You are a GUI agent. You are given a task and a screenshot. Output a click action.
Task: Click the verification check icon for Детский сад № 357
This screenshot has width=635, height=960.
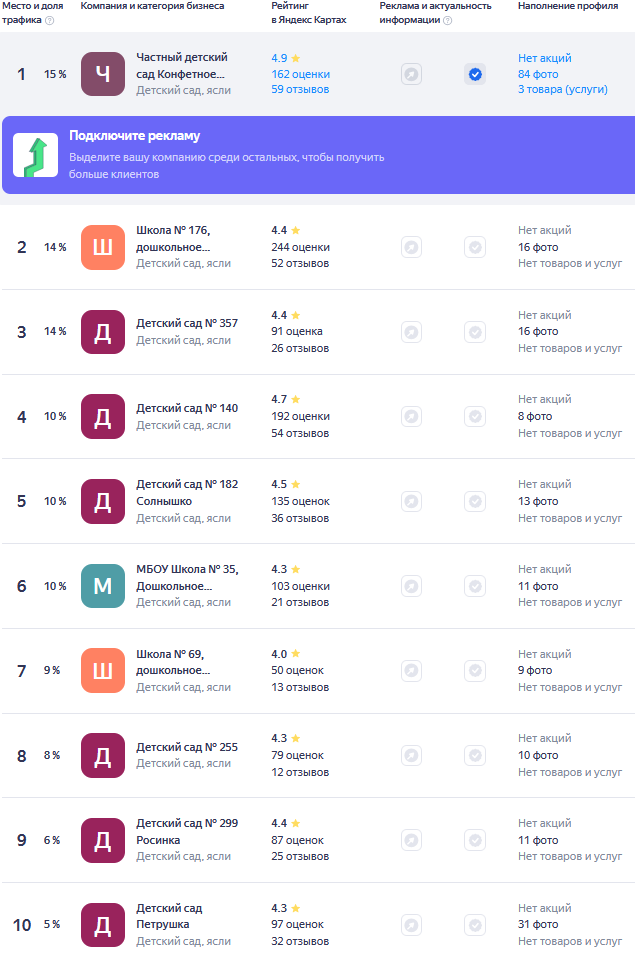coord(475,332)
